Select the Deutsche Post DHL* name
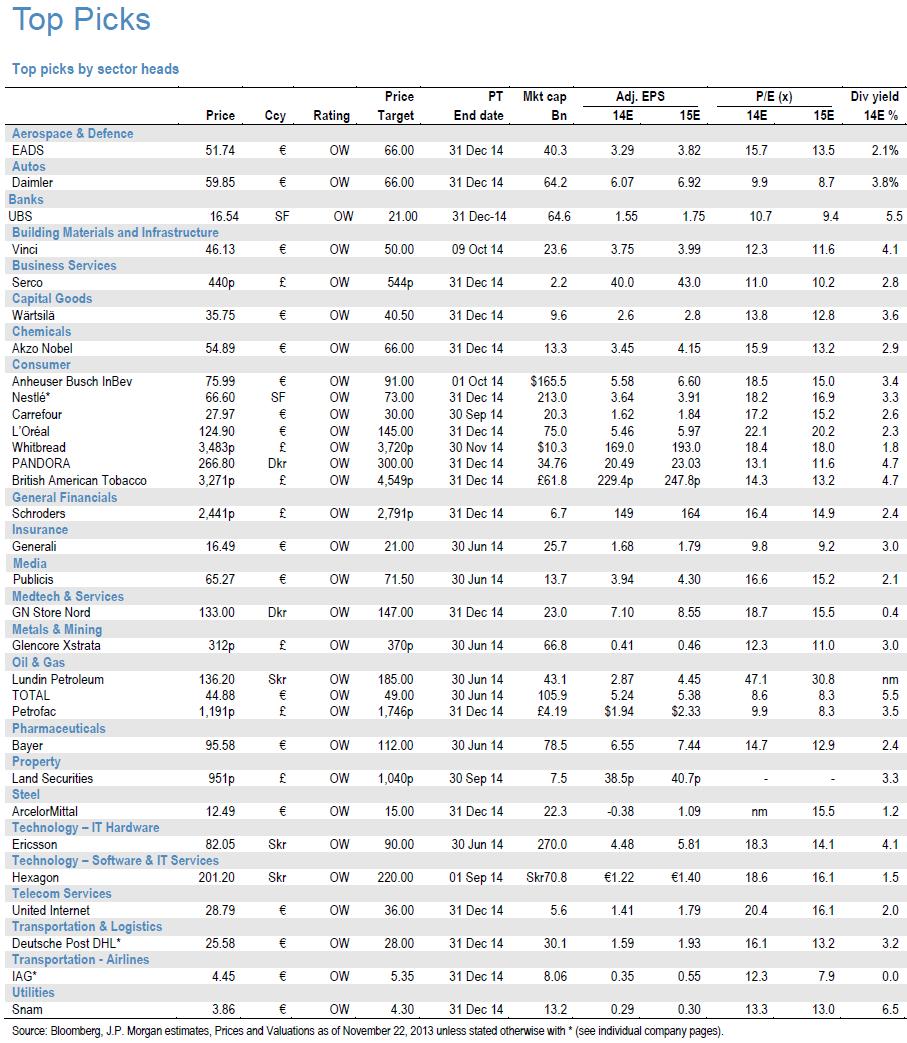 (x=66, y=943)
